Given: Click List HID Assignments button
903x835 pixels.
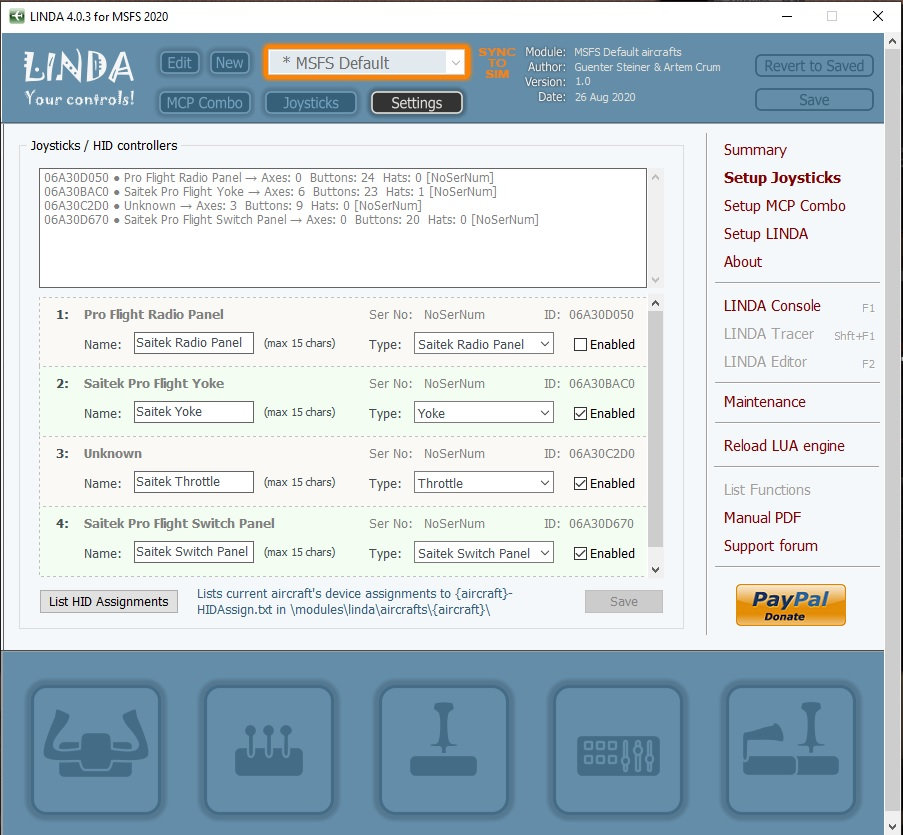Looking at the screenshot, I should pos(109,601).
